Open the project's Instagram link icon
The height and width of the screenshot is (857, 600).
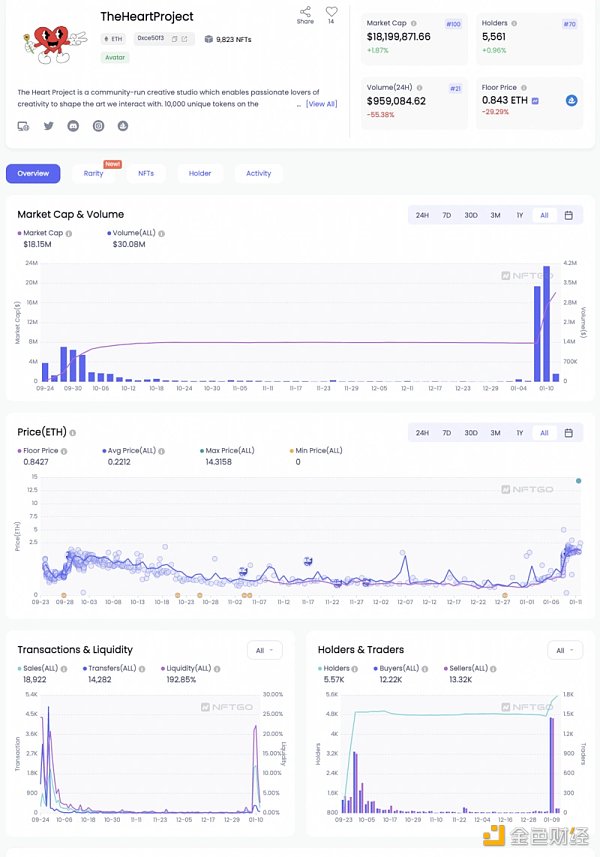coord(98,126)
